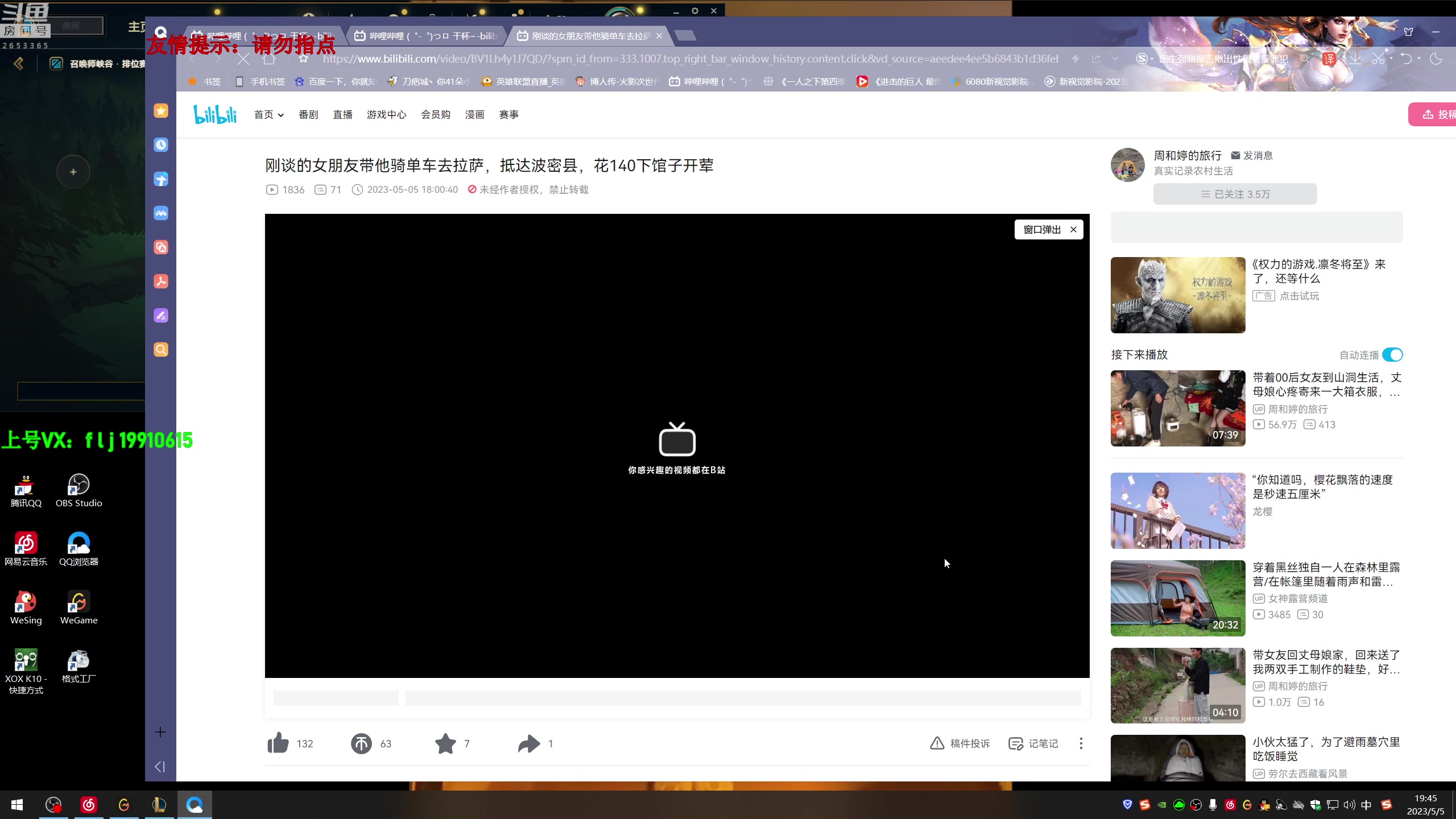Screen dimensions: 1456x819
Task: Expand address bar dropdown chevron
Action: pyautogui.click(x=1115, y=59)
